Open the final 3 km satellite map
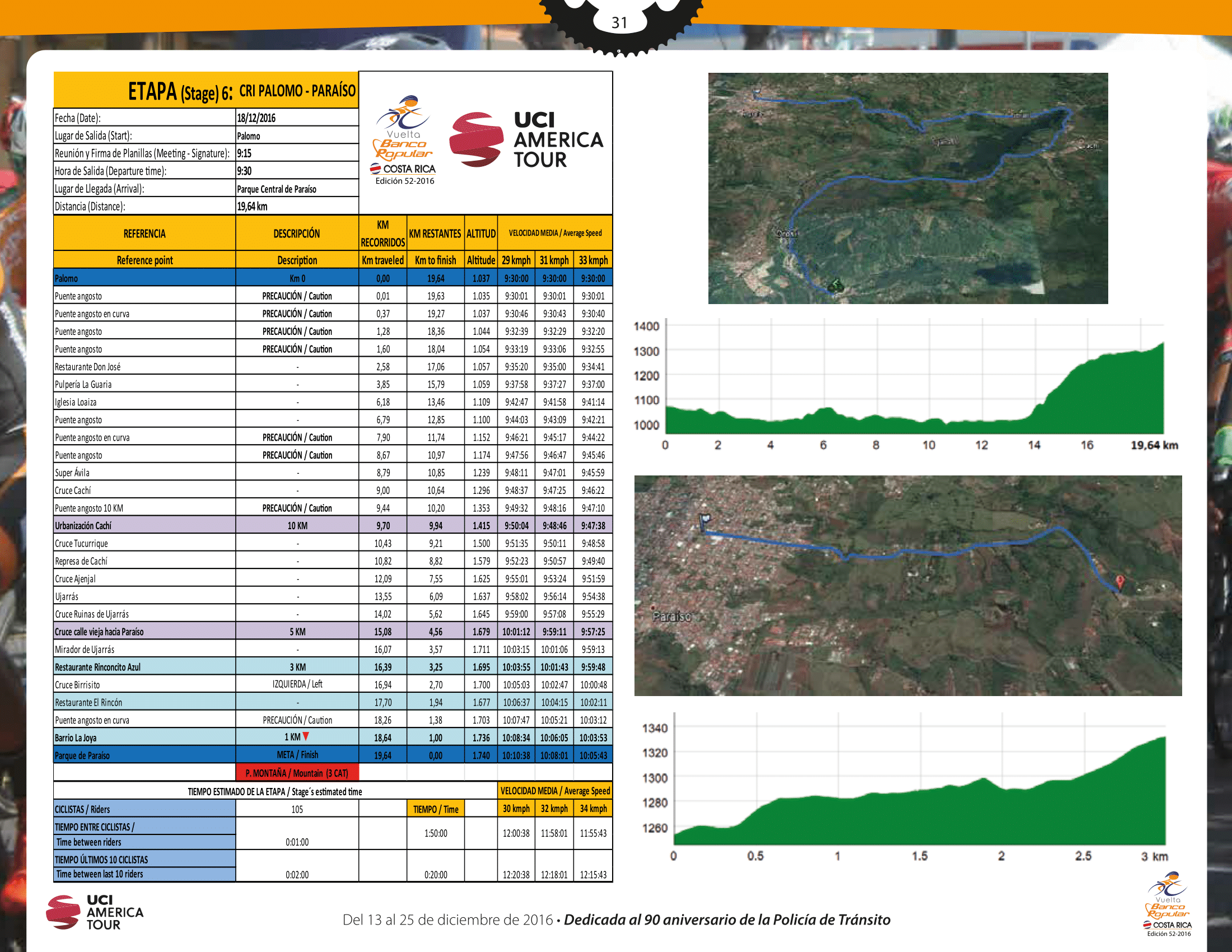The width and height of the screenshot is (1232, 952). pos(908,585)
